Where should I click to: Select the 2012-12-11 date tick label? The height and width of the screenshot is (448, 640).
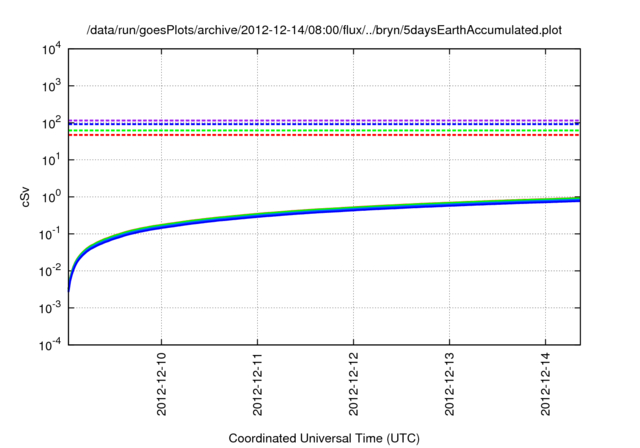[x=258, y=386]
